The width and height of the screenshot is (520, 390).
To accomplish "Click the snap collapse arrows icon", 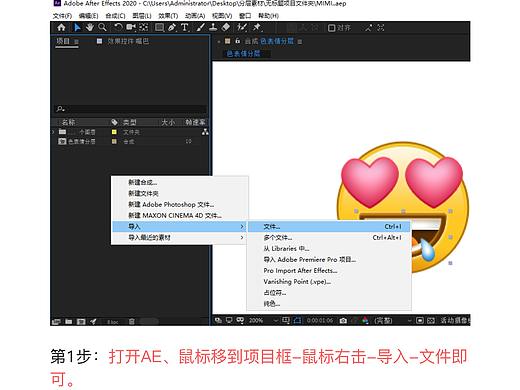I will [x=368, y=28].
